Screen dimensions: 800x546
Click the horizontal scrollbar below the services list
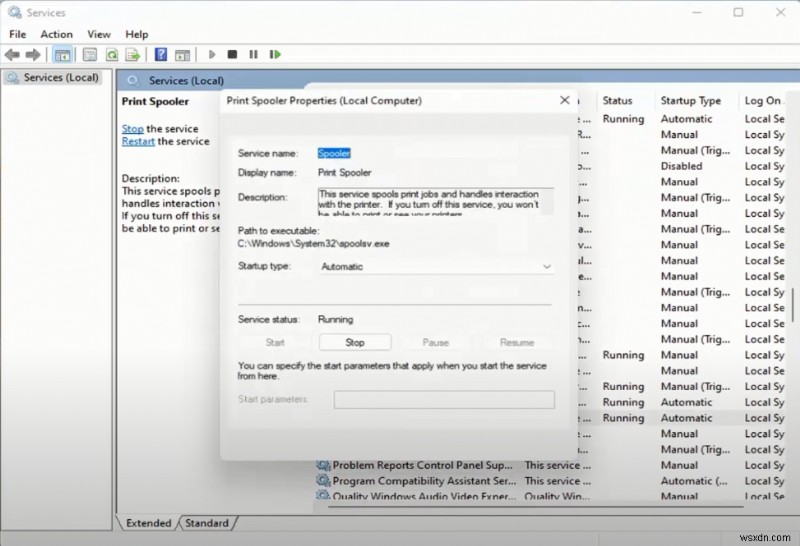(x=535, y=507)
